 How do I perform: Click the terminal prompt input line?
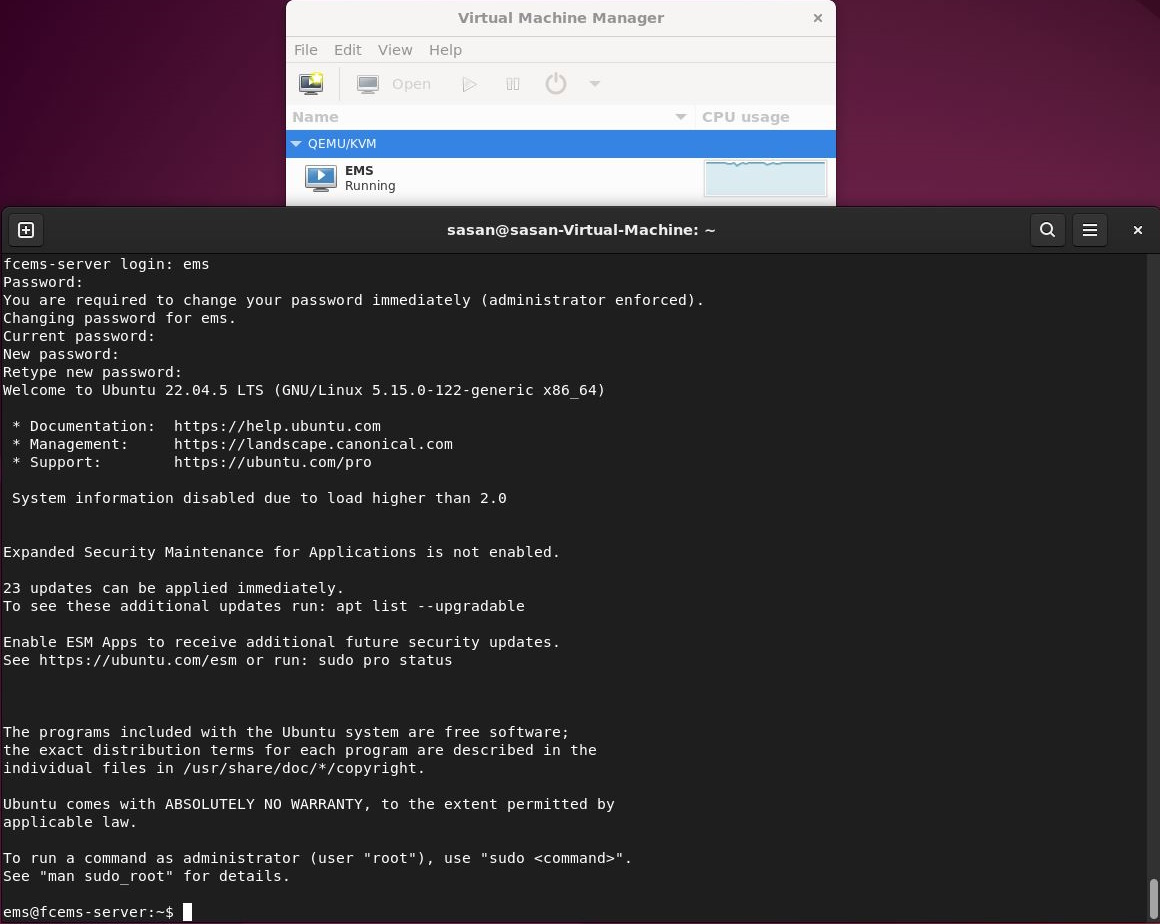coord(186,911)
